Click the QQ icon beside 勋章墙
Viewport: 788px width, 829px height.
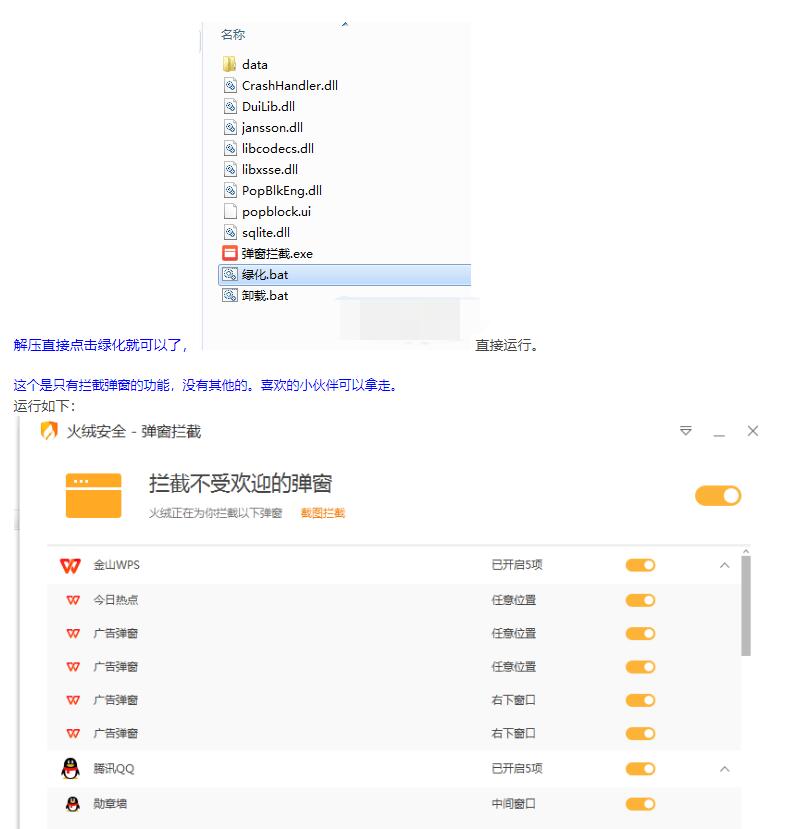point(73,804)
